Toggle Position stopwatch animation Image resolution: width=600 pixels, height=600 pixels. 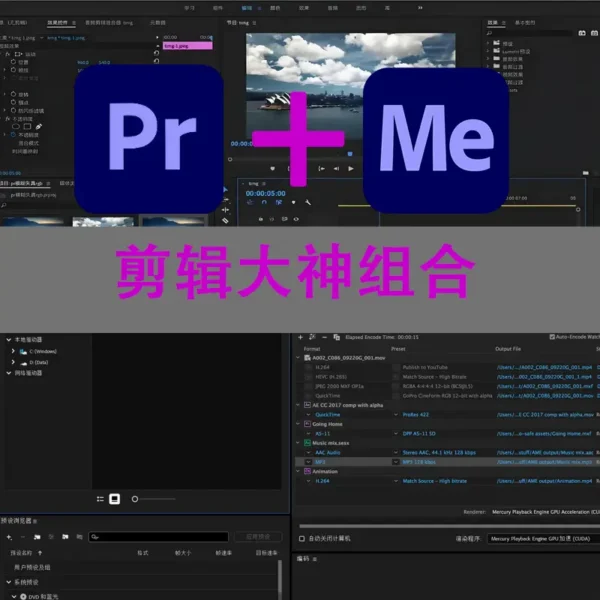click(13, 62)
